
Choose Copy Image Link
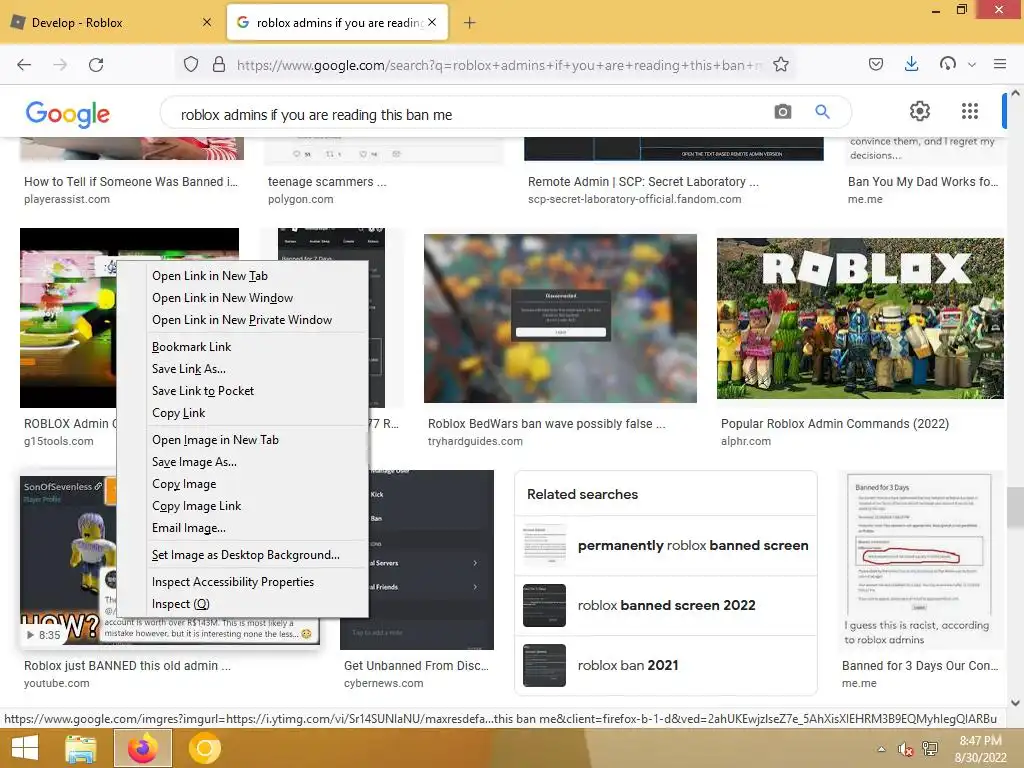point(243,506)
